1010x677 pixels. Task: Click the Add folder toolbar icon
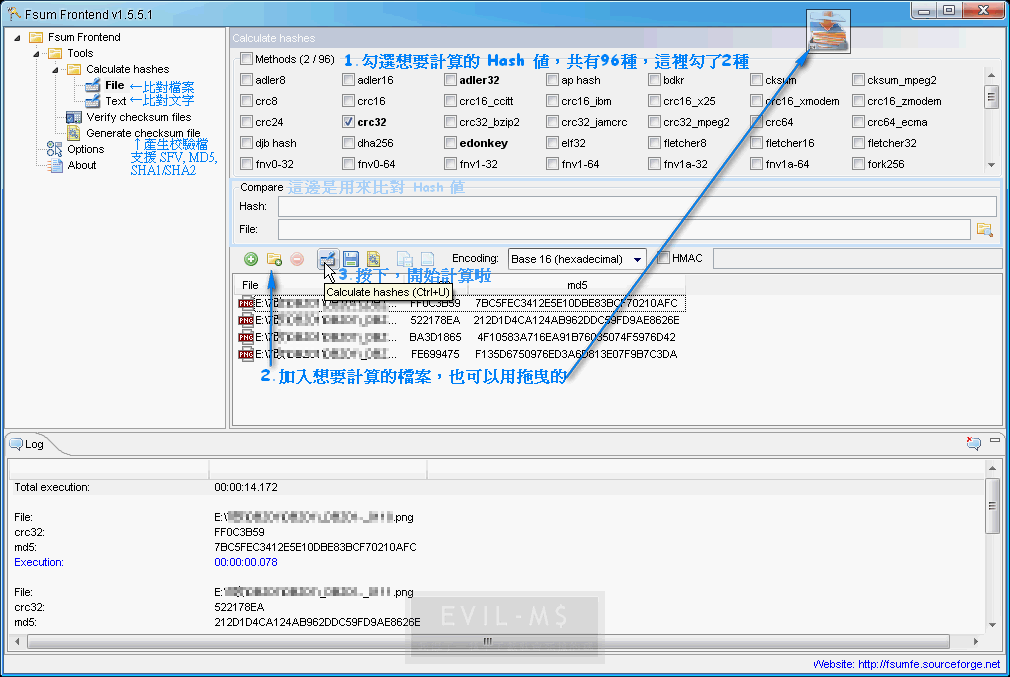(x=274, y=259)
